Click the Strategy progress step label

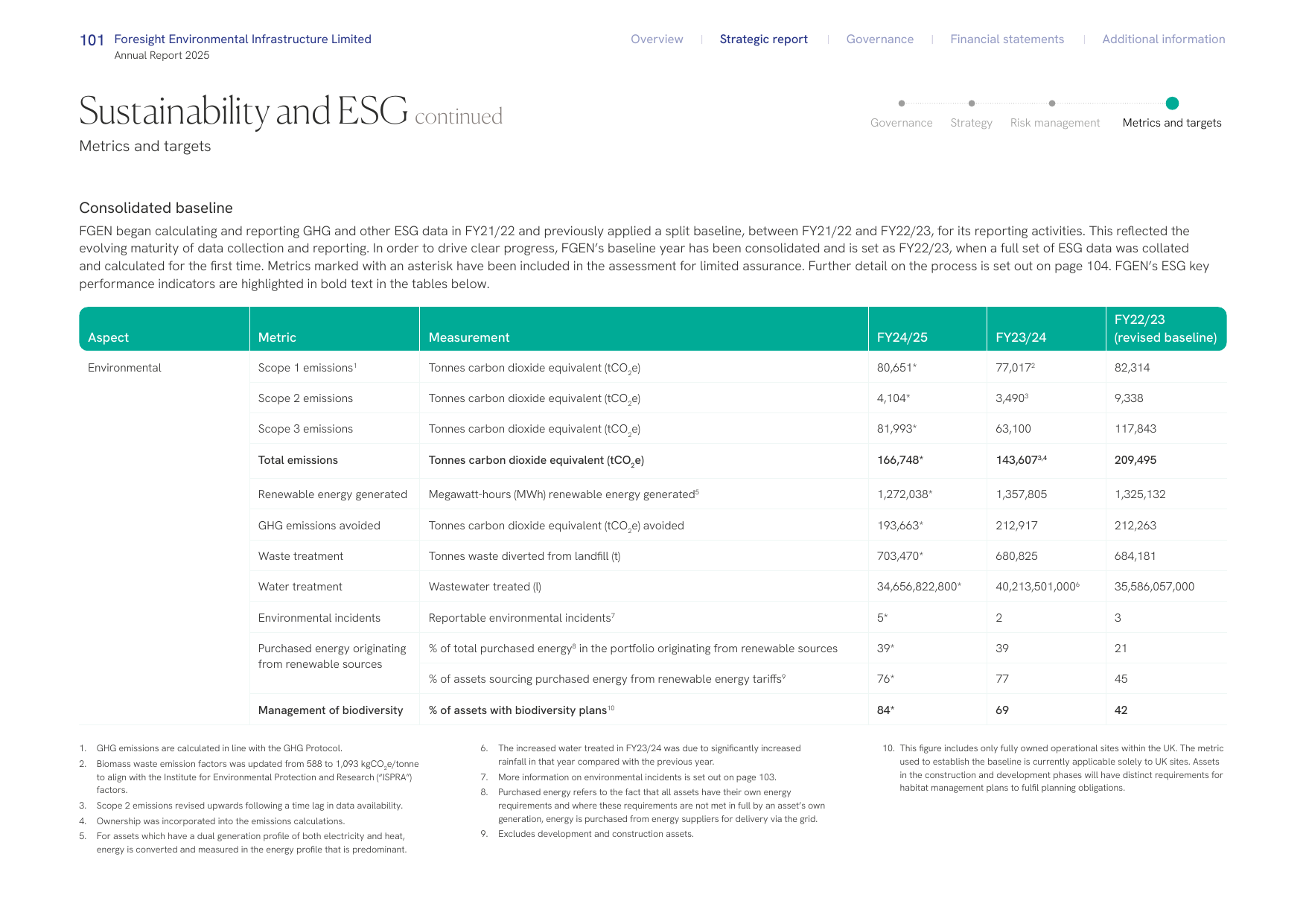point(971,123)
